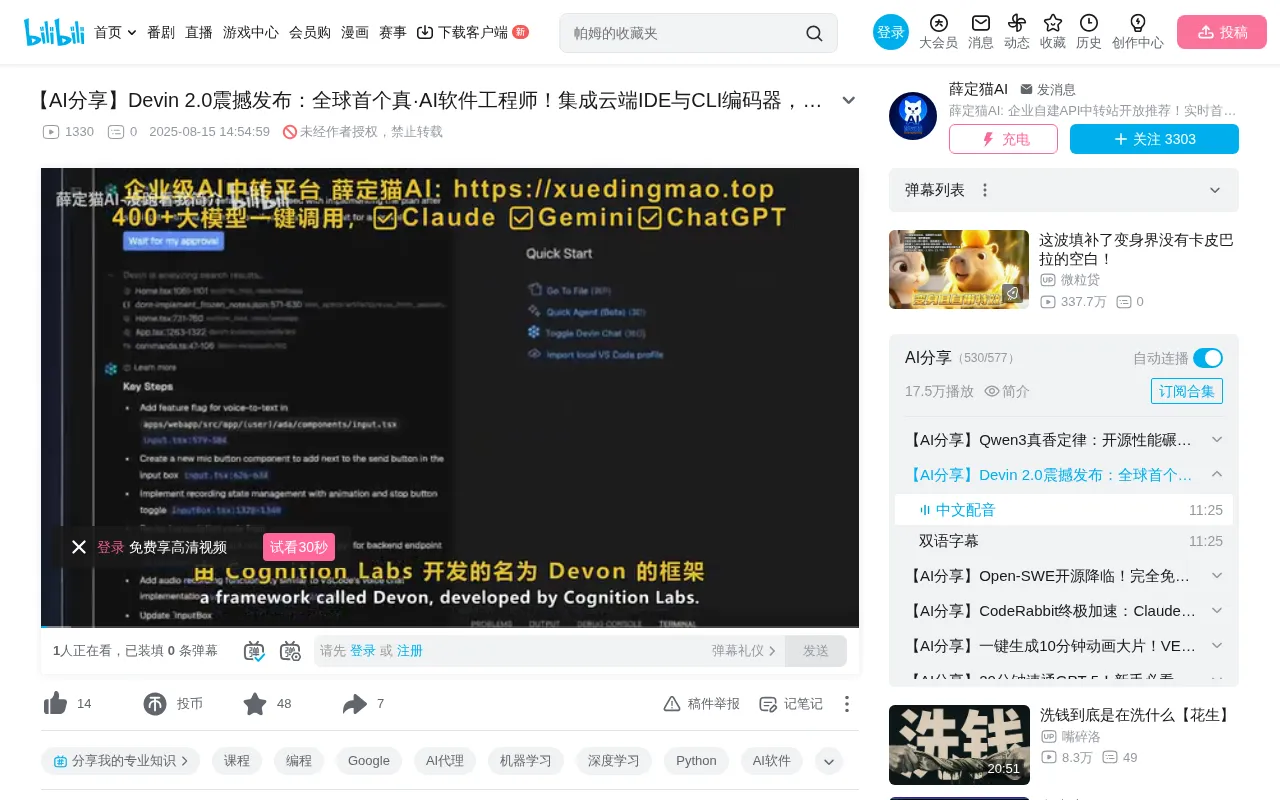This screenshot has height=800, width=1280.
Task: Open 漫画 in top navigation
Action: point(355,32)
